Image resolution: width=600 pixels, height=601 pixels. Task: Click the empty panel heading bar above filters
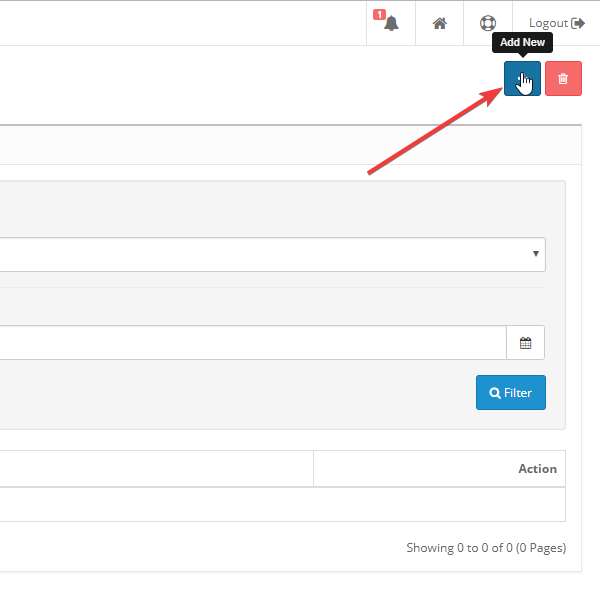(x=280, y=145)
